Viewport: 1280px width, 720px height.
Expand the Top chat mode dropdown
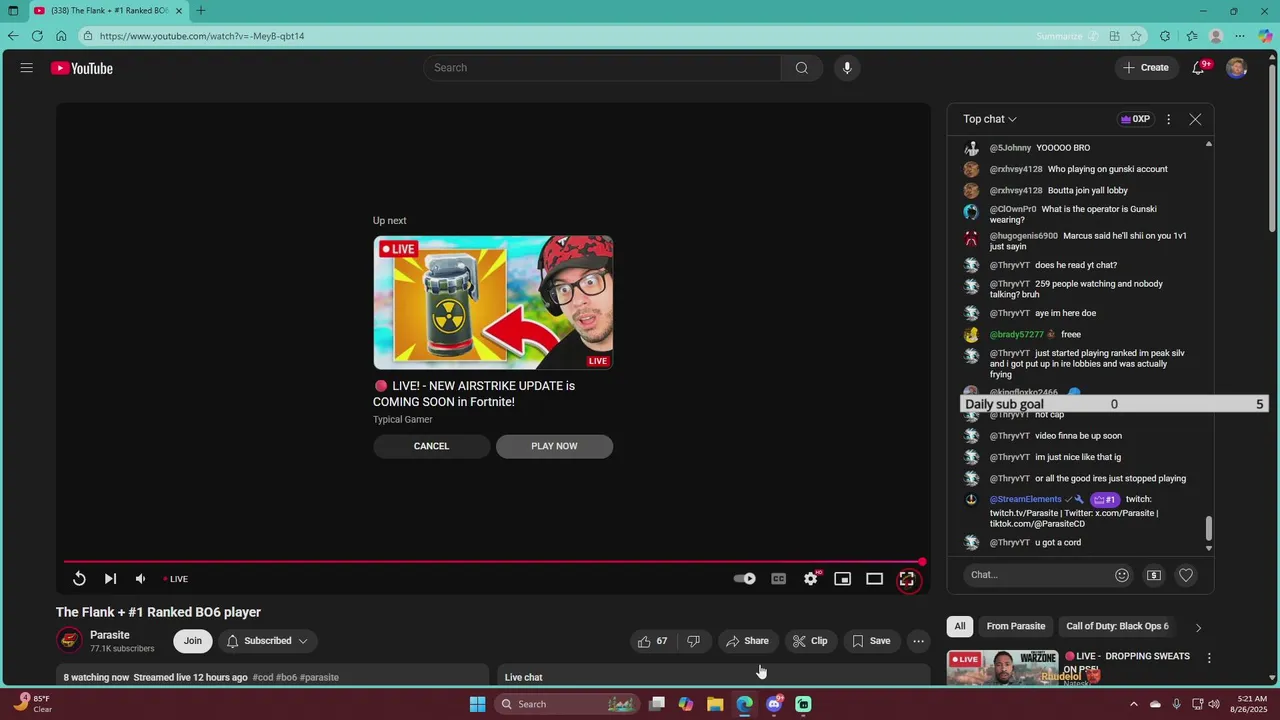[990, 119]
